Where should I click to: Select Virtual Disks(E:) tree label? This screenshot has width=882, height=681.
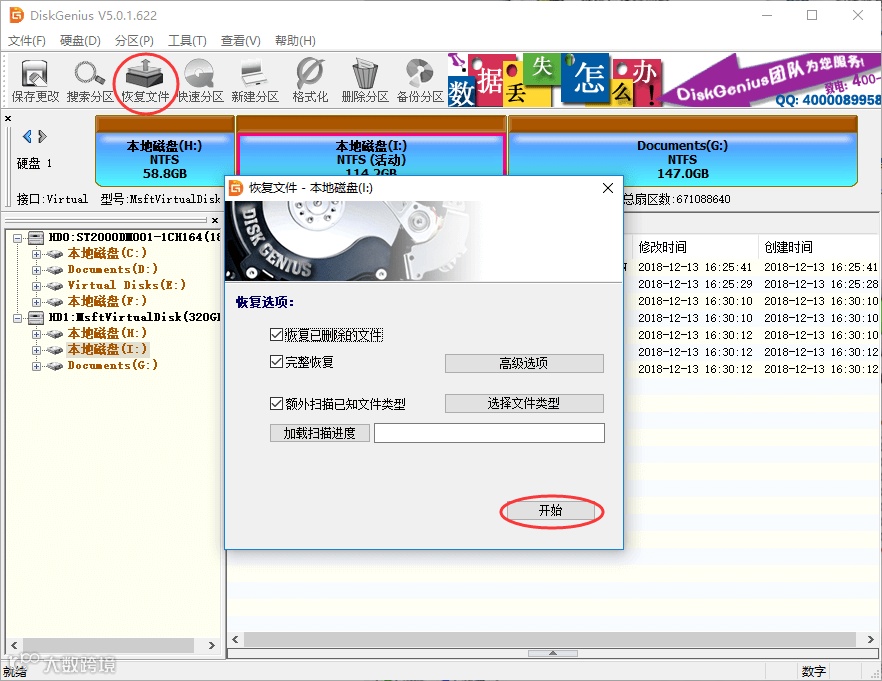click(127, 286)
